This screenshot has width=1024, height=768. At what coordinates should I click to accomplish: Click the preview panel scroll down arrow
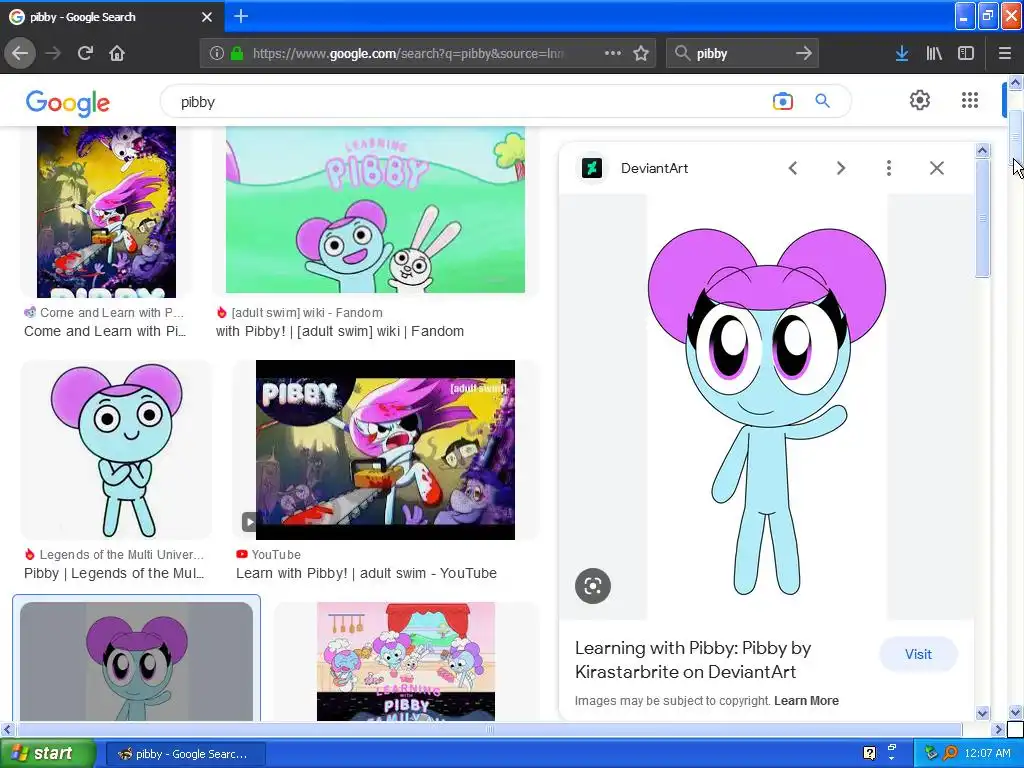point(982,713)
